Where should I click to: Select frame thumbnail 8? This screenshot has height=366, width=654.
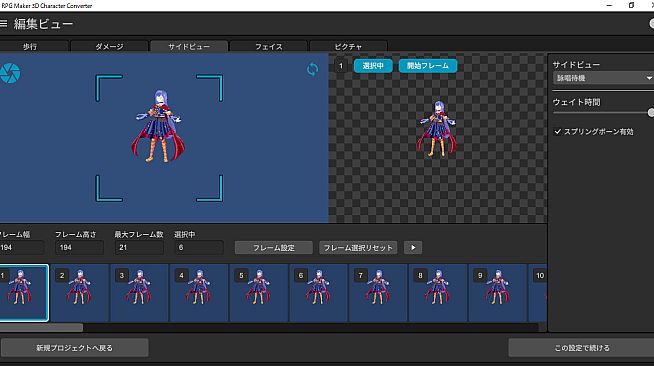pos(437,293)
